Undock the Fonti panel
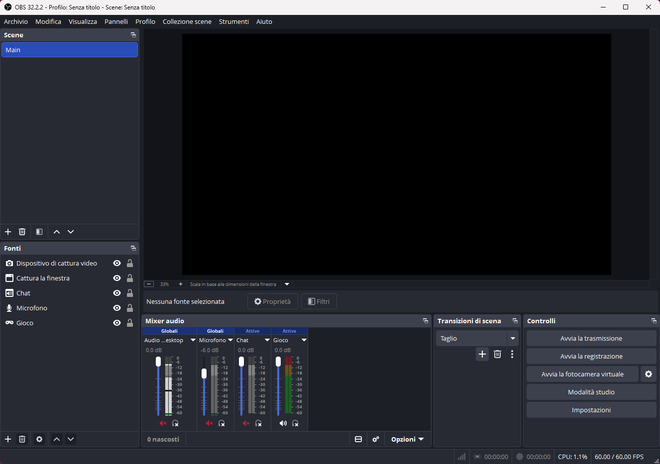Image resolution: width=660 pixels, height=464 pixels. (133, 248)
